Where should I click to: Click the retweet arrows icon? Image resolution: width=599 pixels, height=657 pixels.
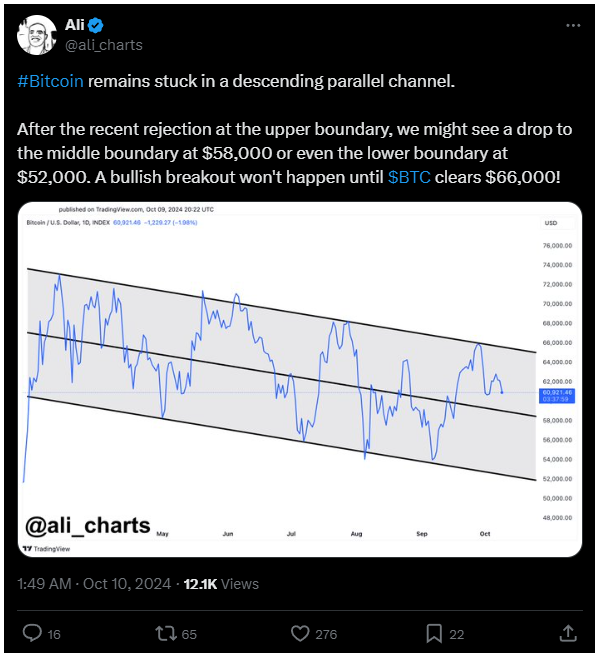point(166,634)
